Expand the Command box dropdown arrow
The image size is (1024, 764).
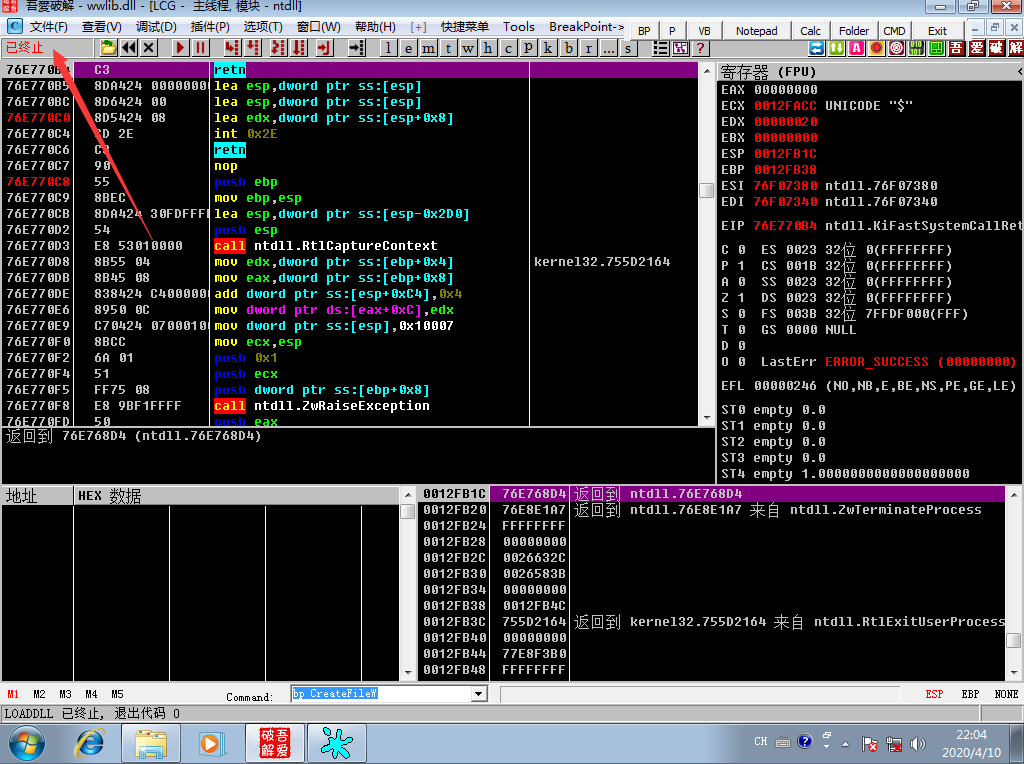(x=479, y=693)
